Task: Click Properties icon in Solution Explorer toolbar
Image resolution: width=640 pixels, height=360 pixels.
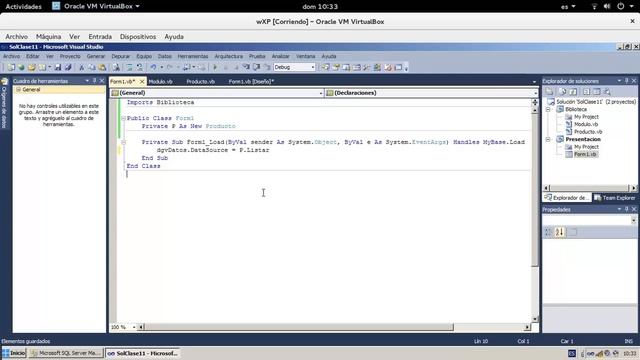Action: click(550, 92)
